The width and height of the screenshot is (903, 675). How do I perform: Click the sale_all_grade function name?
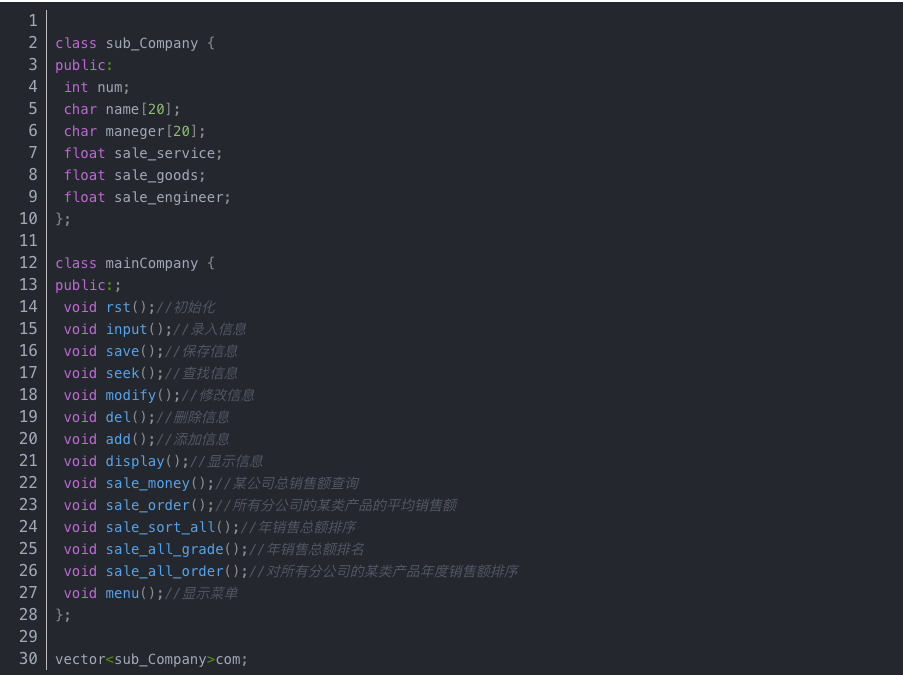coord(164,549)
